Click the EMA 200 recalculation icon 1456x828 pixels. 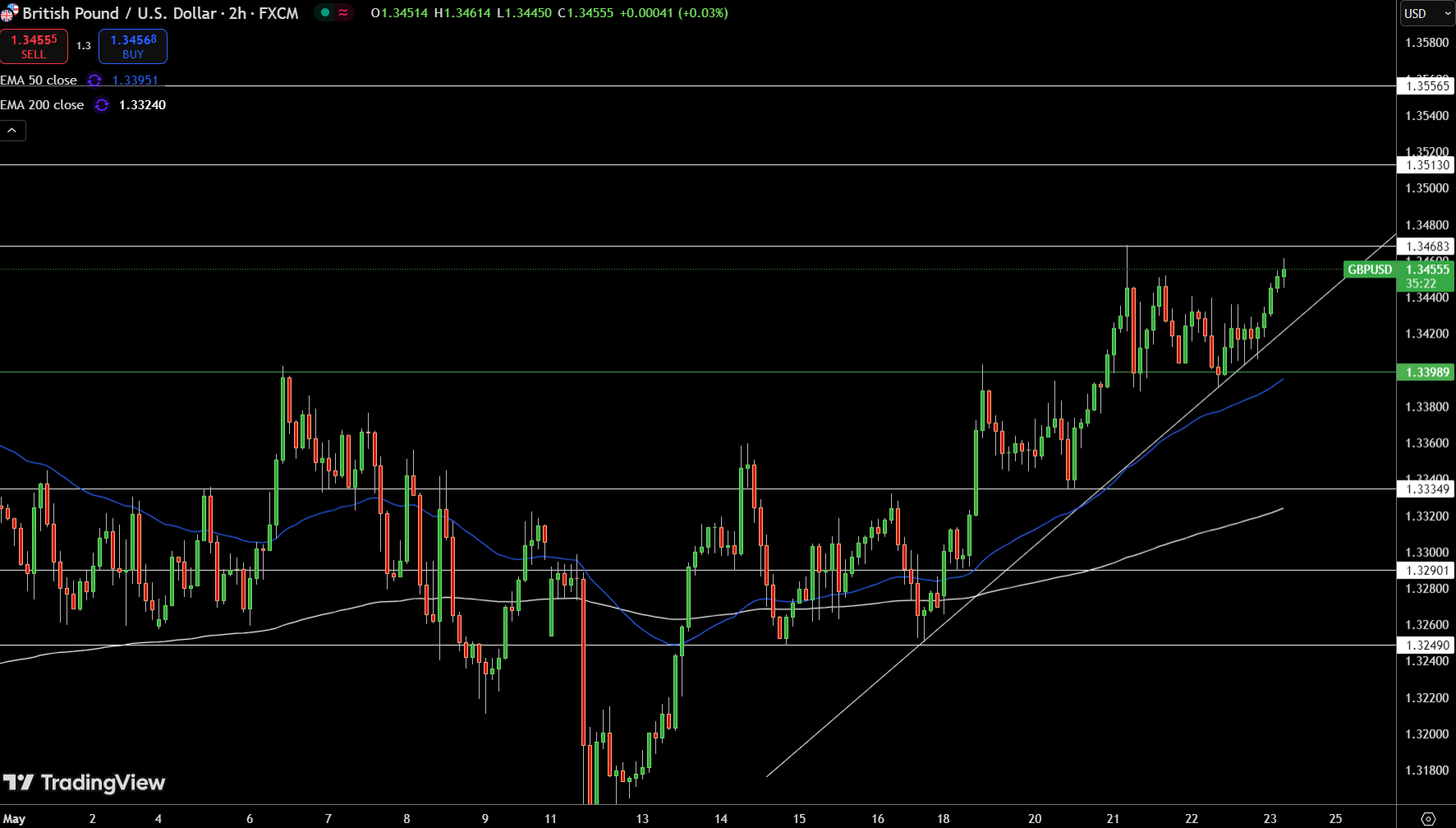click(101, 105)
